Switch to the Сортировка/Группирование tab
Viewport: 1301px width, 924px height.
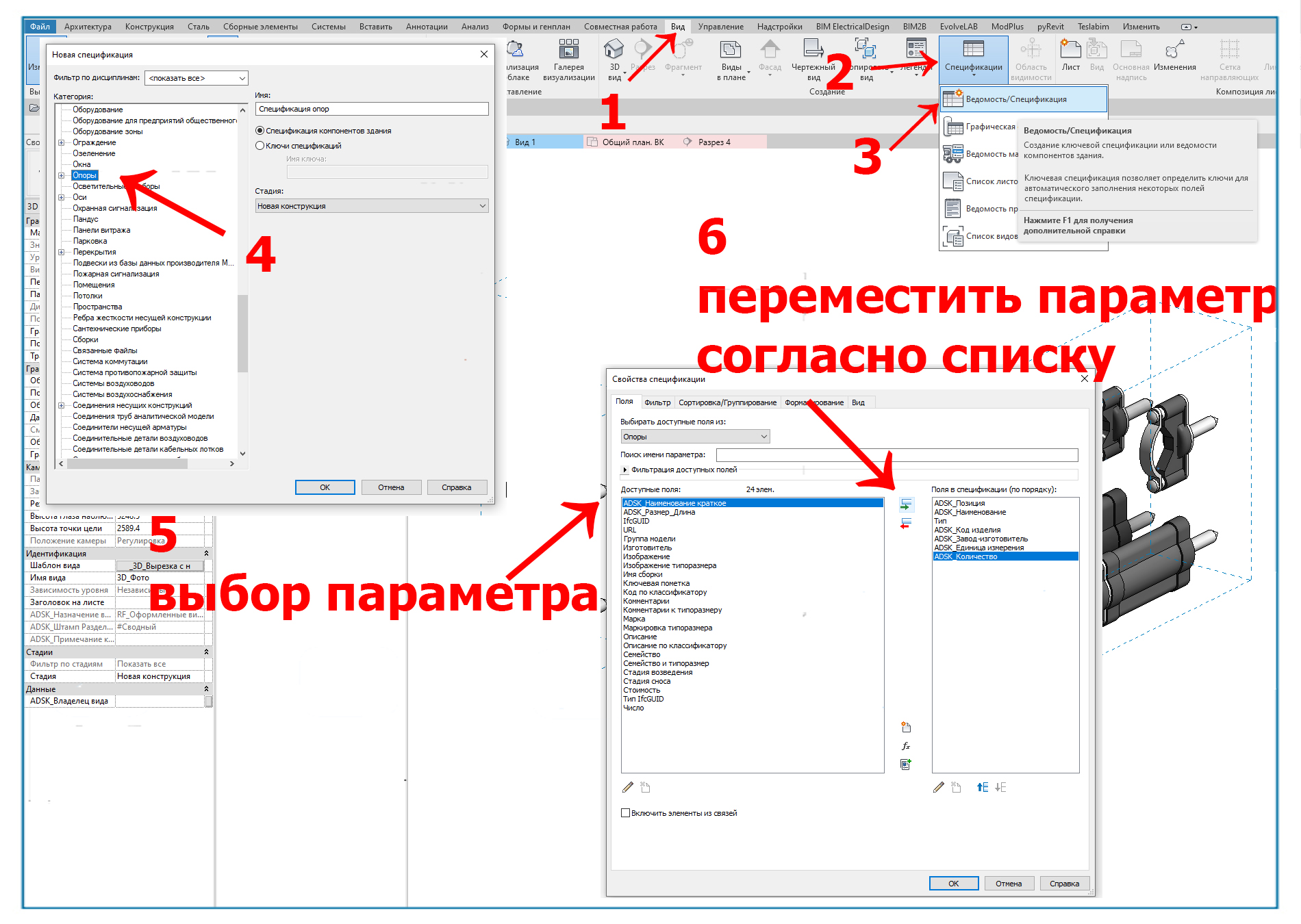point(727,402)
